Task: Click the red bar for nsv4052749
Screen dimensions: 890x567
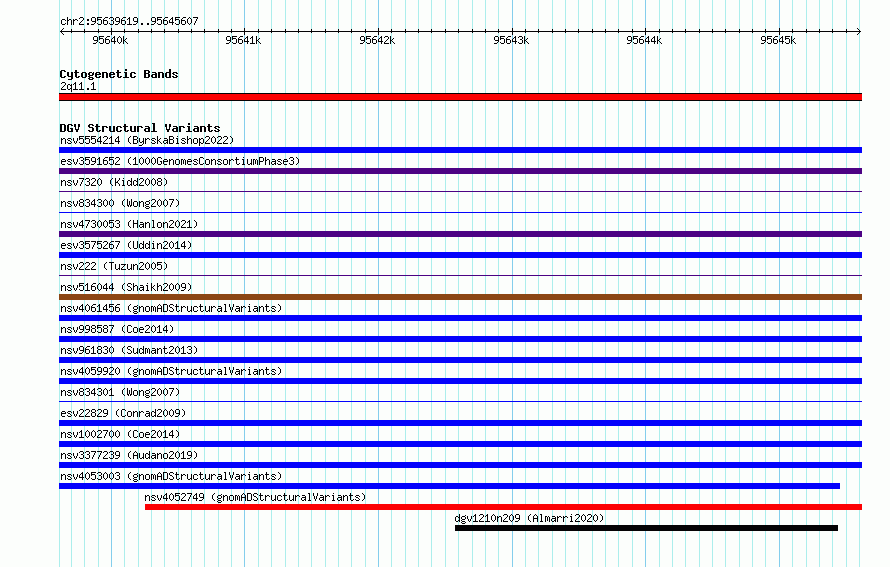Action: coord(503,507)
